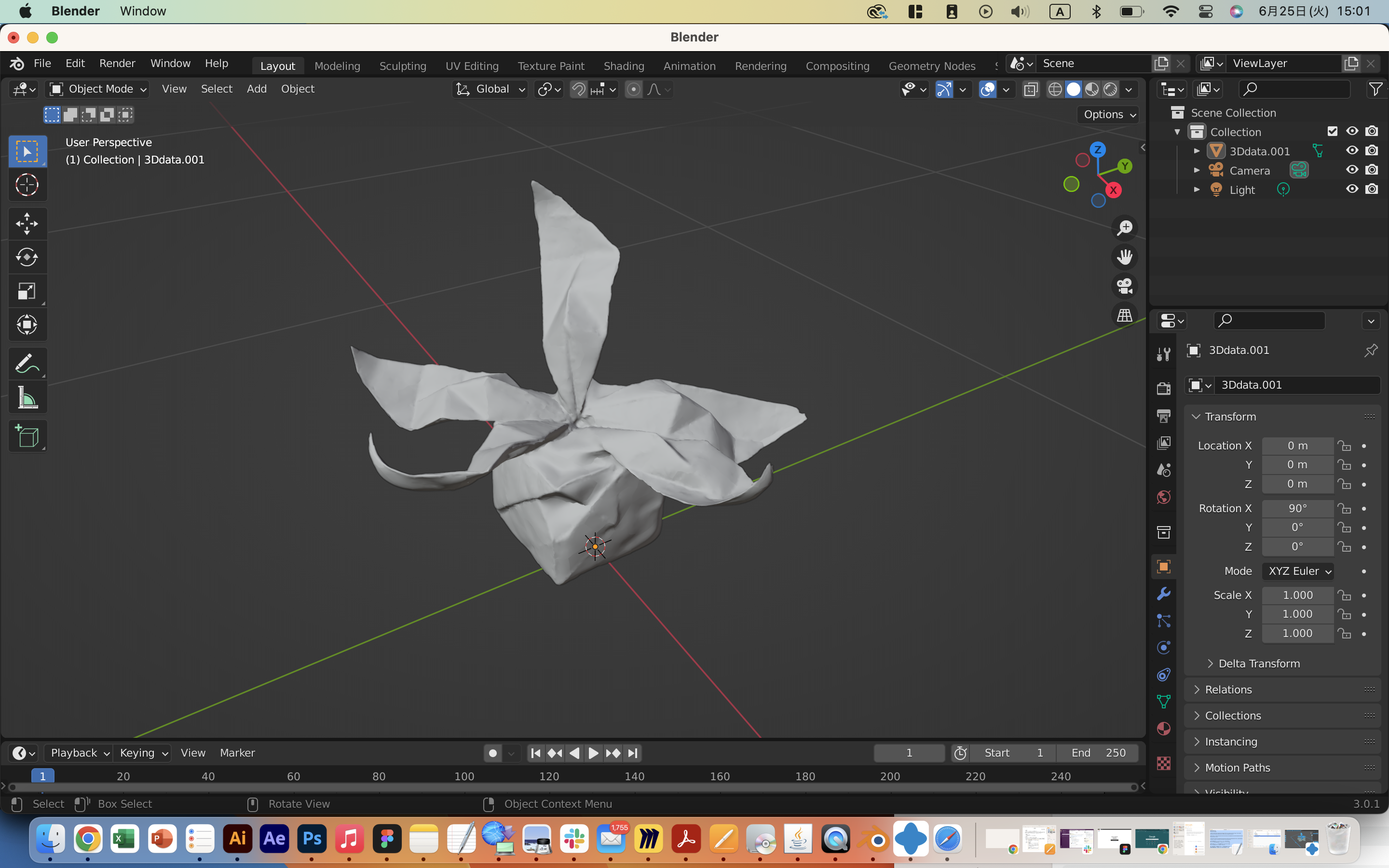1389x868 pixels.
Task: Select the Move tool in toolbar
Action: click(27, 224)
